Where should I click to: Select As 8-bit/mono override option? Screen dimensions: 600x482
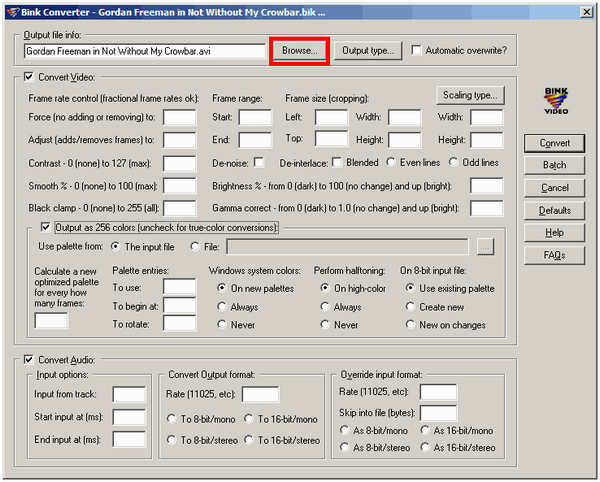click(x=344, y=430)
